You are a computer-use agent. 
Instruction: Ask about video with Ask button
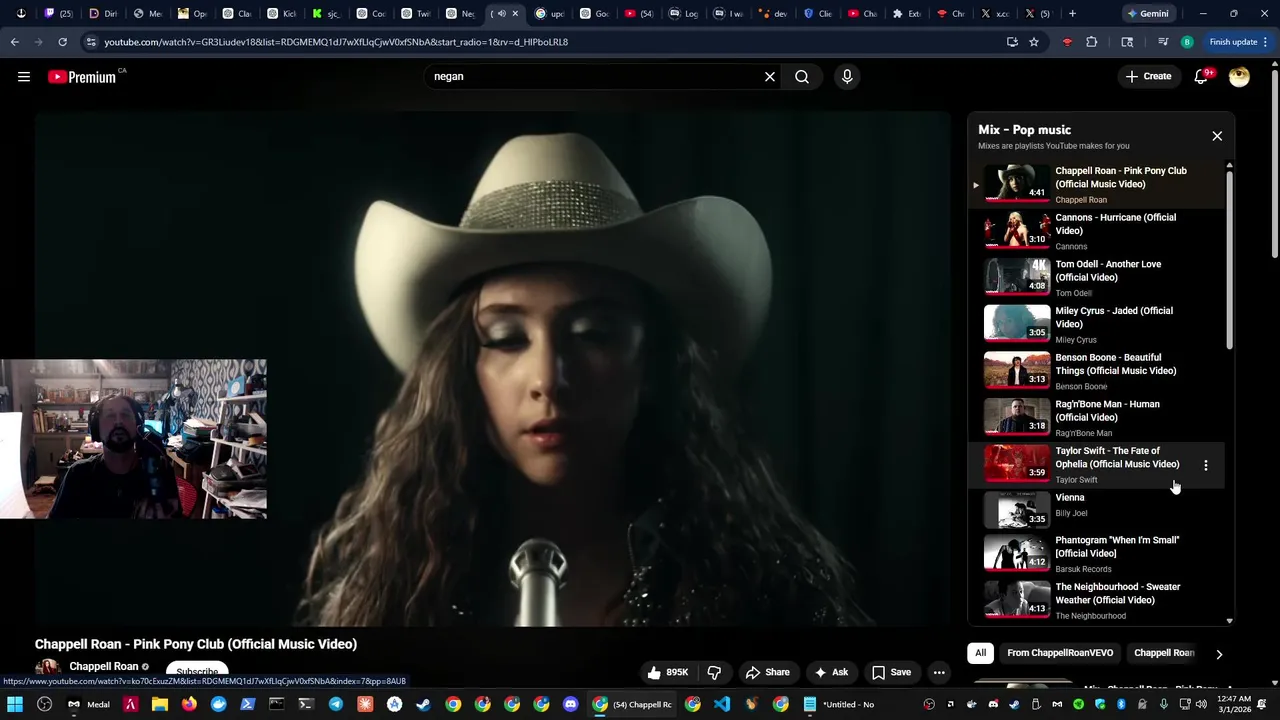click(831, 673)
